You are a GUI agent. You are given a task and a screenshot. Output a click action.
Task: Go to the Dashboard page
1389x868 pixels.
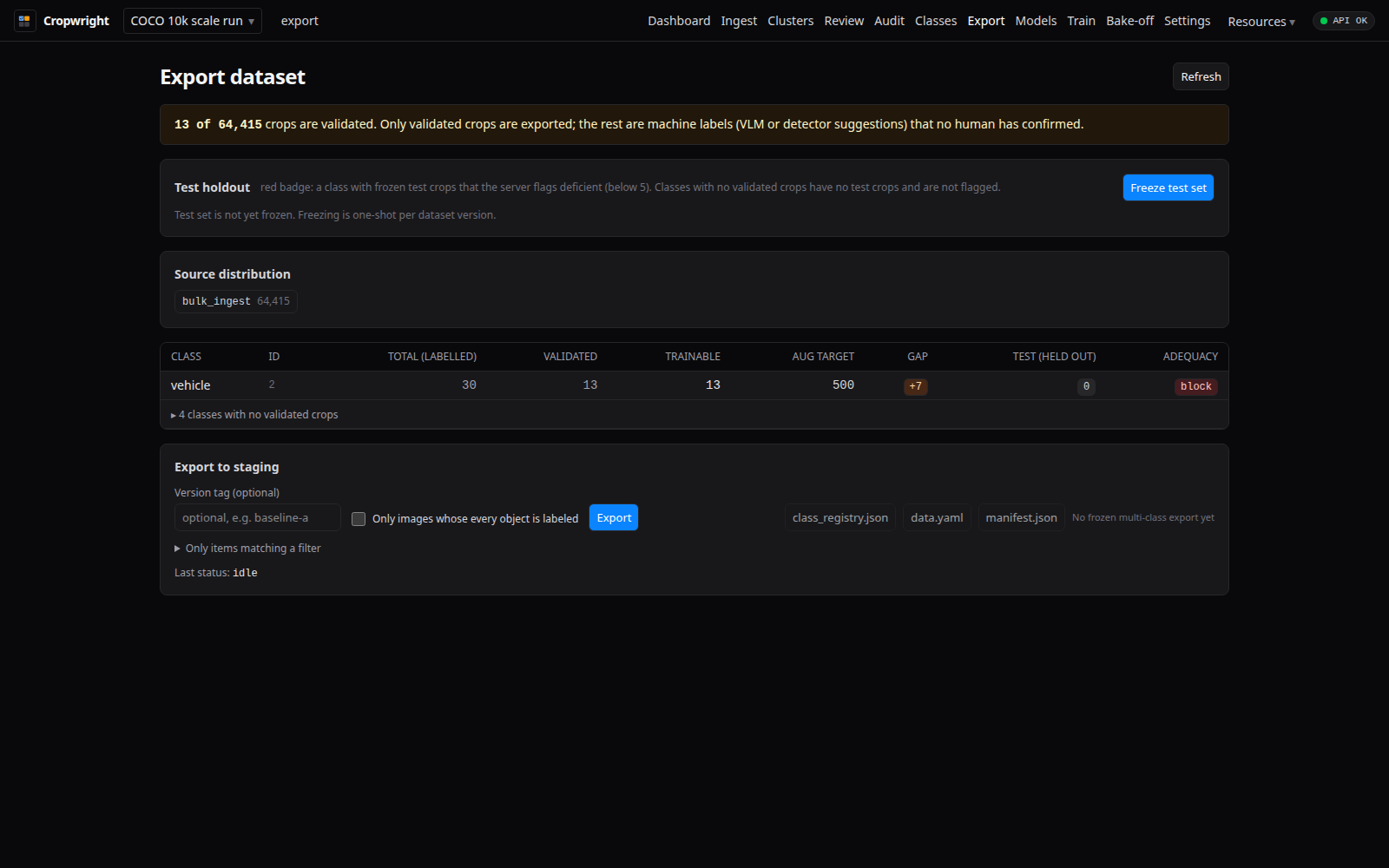pyautogui.click(x=679, y=21)
